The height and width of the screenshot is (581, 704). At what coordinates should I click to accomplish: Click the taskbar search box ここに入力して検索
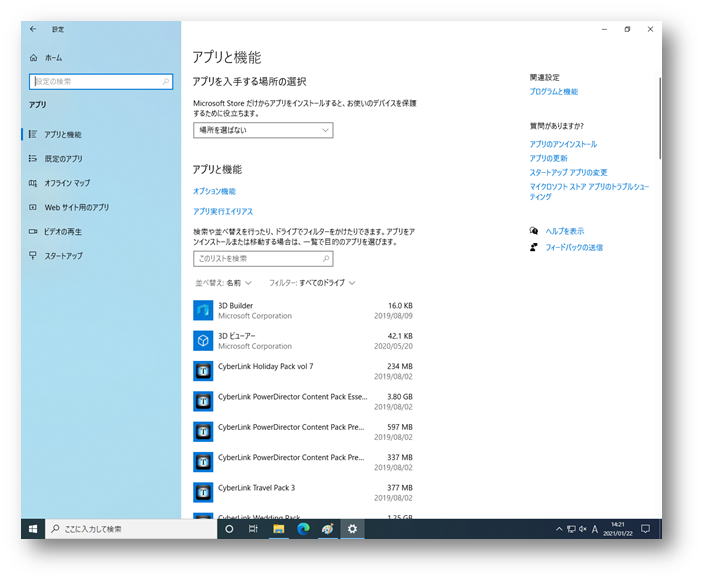coord(131,529)
